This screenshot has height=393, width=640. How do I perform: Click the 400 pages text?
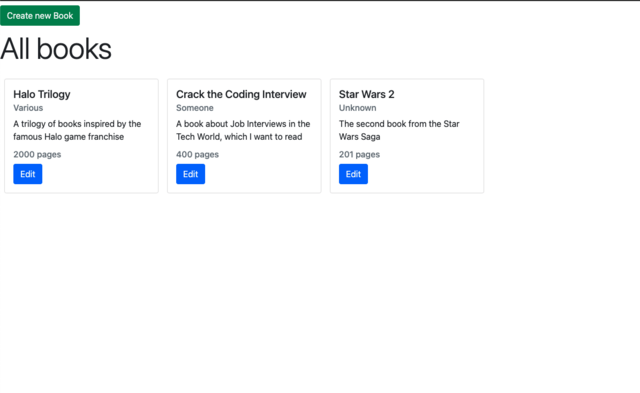click(x=198, y=154)
